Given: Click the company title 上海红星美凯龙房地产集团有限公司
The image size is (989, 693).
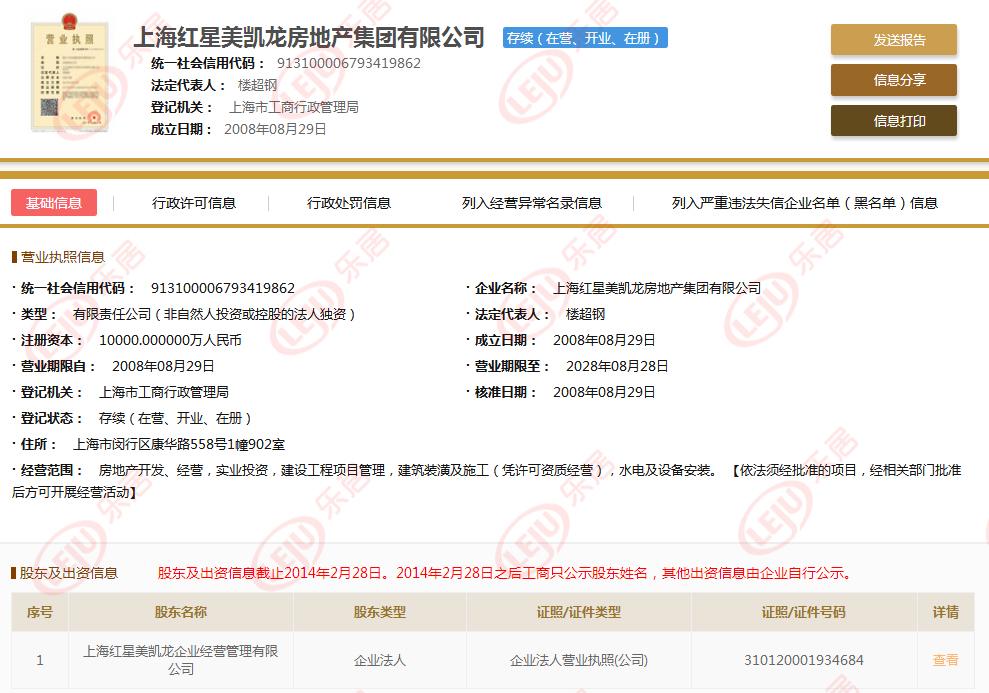Looking at the screenshot, I should [x=309, y=37].
